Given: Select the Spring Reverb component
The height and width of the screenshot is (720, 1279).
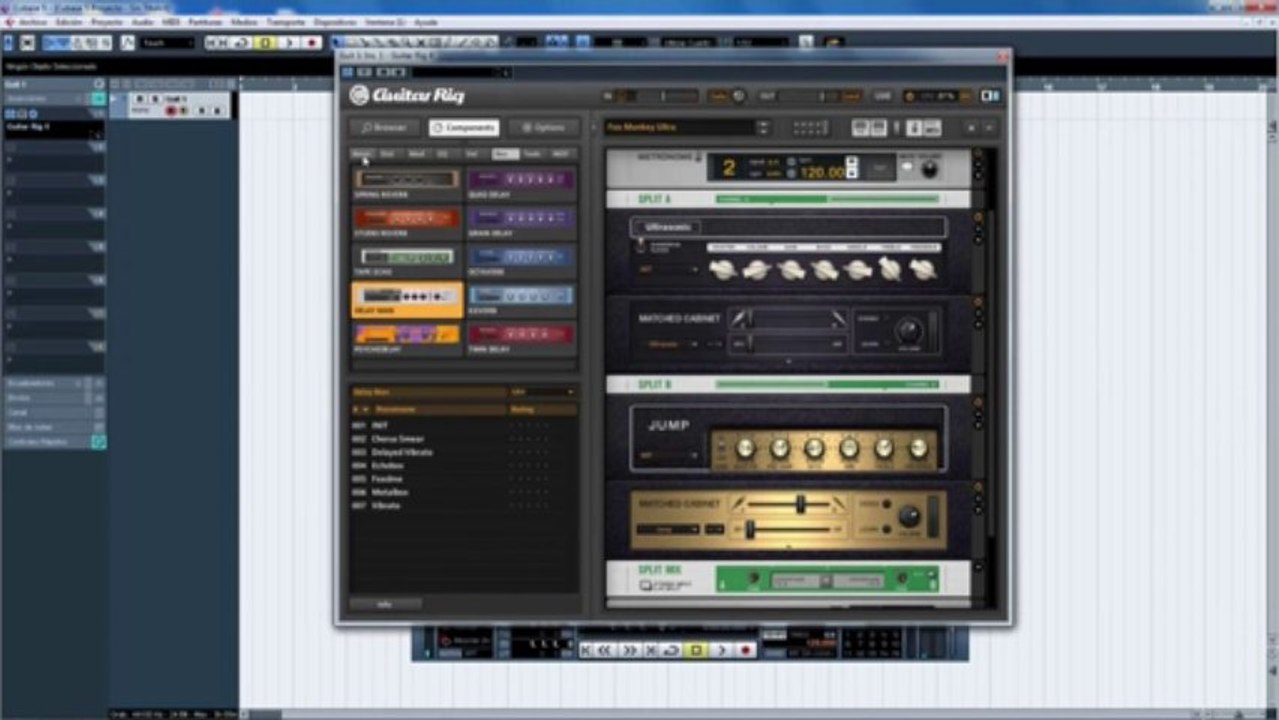Looking at the screenshot, I should (407, 184).
